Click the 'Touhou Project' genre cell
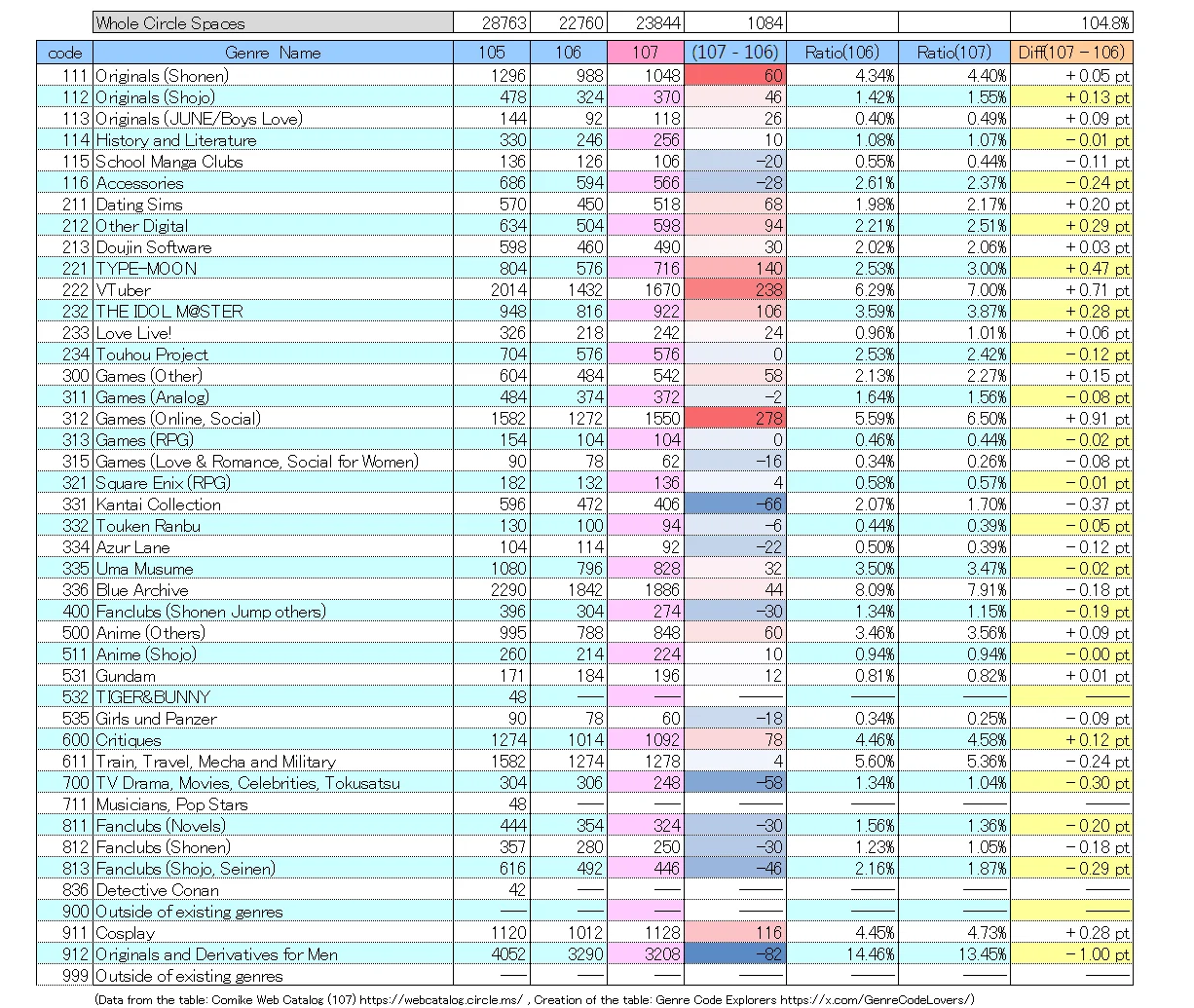The height and width of the screenshot is (1008, 1194). [x=273, y=355]
